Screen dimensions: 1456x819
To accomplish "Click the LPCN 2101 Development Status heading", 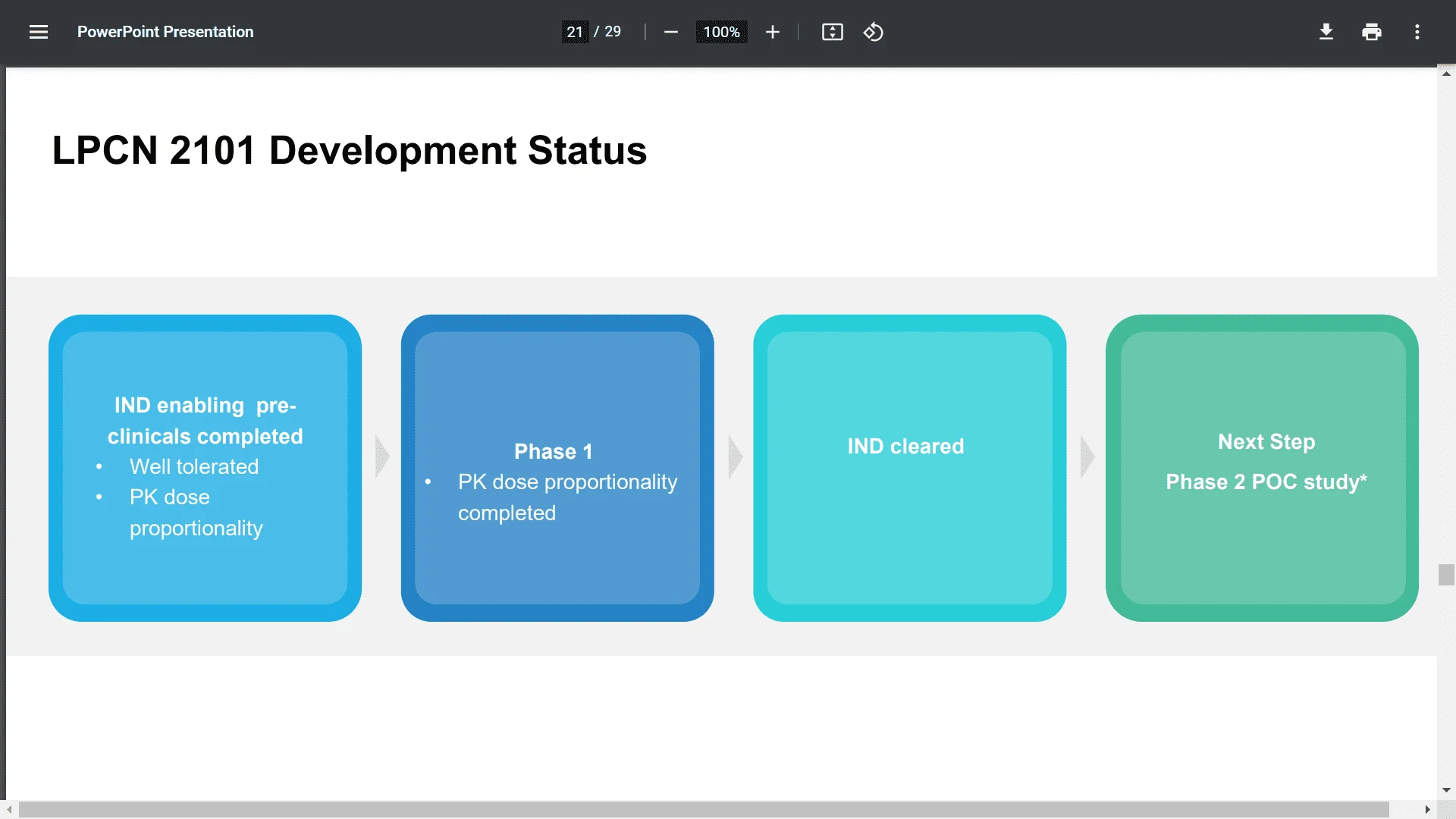I will [x=349, y=150].
